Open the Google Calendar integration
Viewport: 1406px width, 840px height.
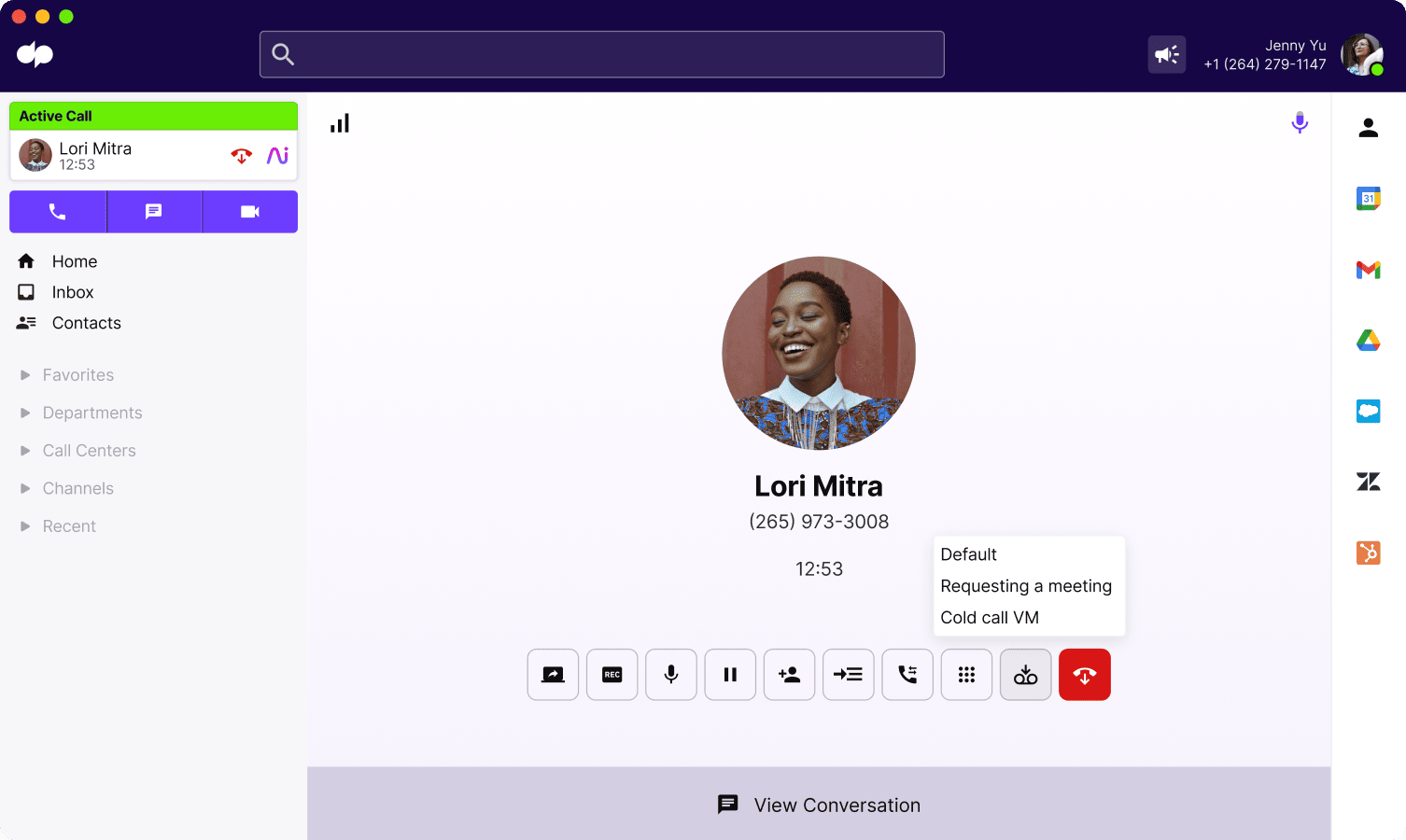1368,198
